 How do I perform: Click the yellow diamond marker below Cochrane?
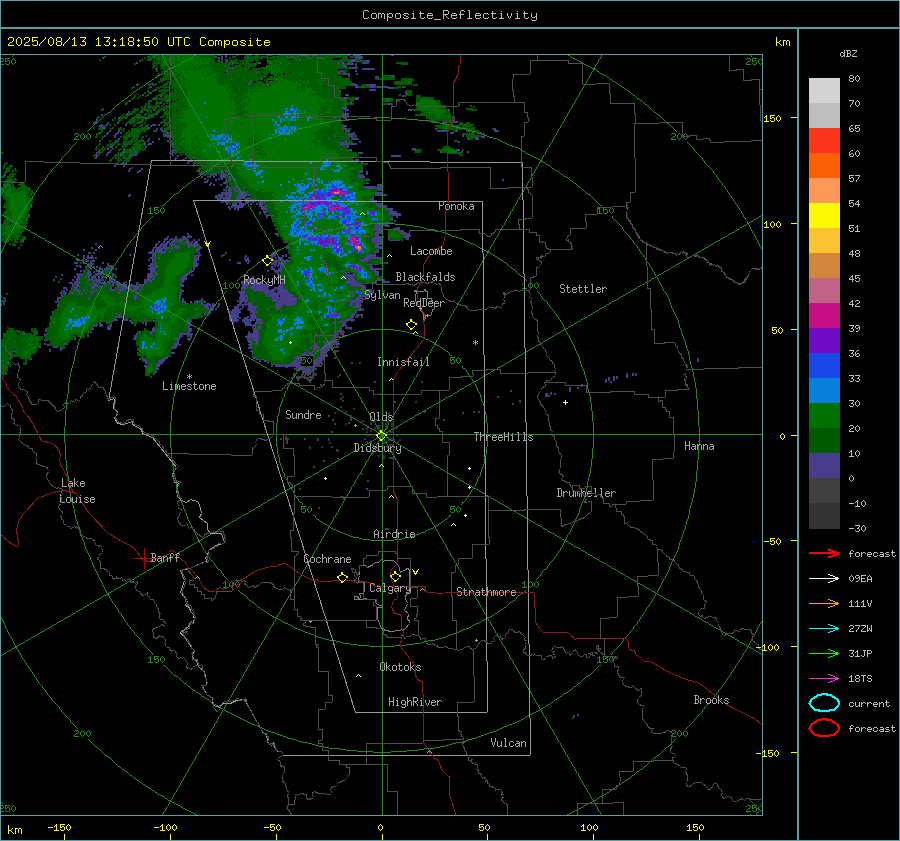(x=343, y=577)
